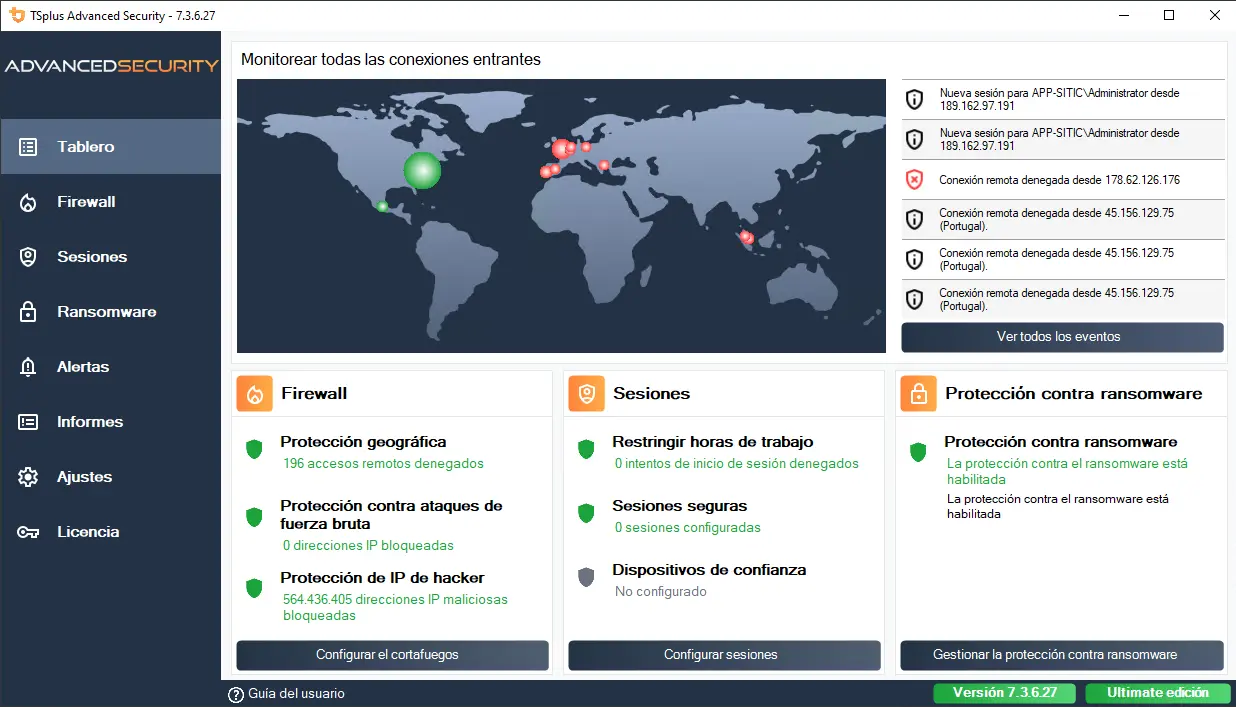Click the Sesiones shield icon in sidebar
1236x707 pixels.
tap(28, 257)
